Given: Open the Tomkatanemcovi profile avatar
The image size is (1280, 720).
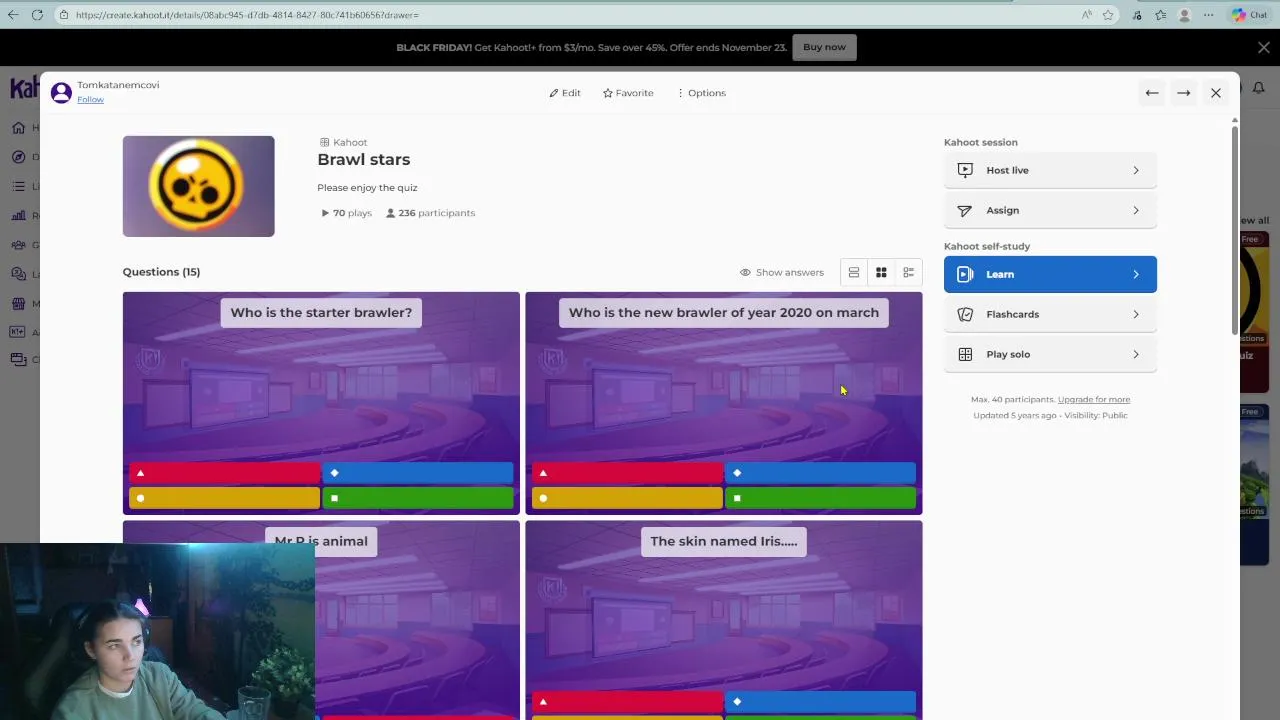Looking at the screenshot, I should [61, 92].
